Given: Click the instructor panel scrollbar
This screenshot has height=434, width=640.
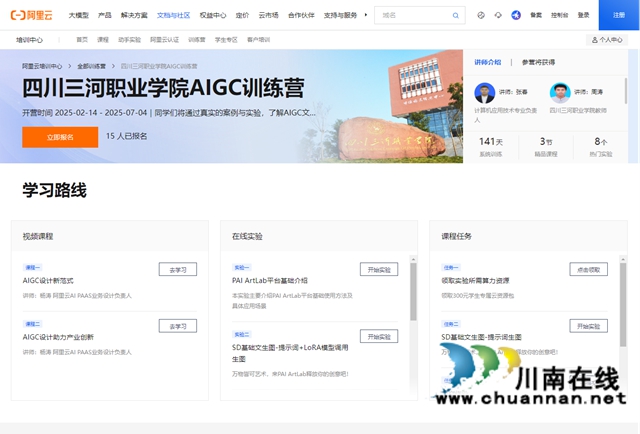Looking at the screenshot, I should (626, 91).
